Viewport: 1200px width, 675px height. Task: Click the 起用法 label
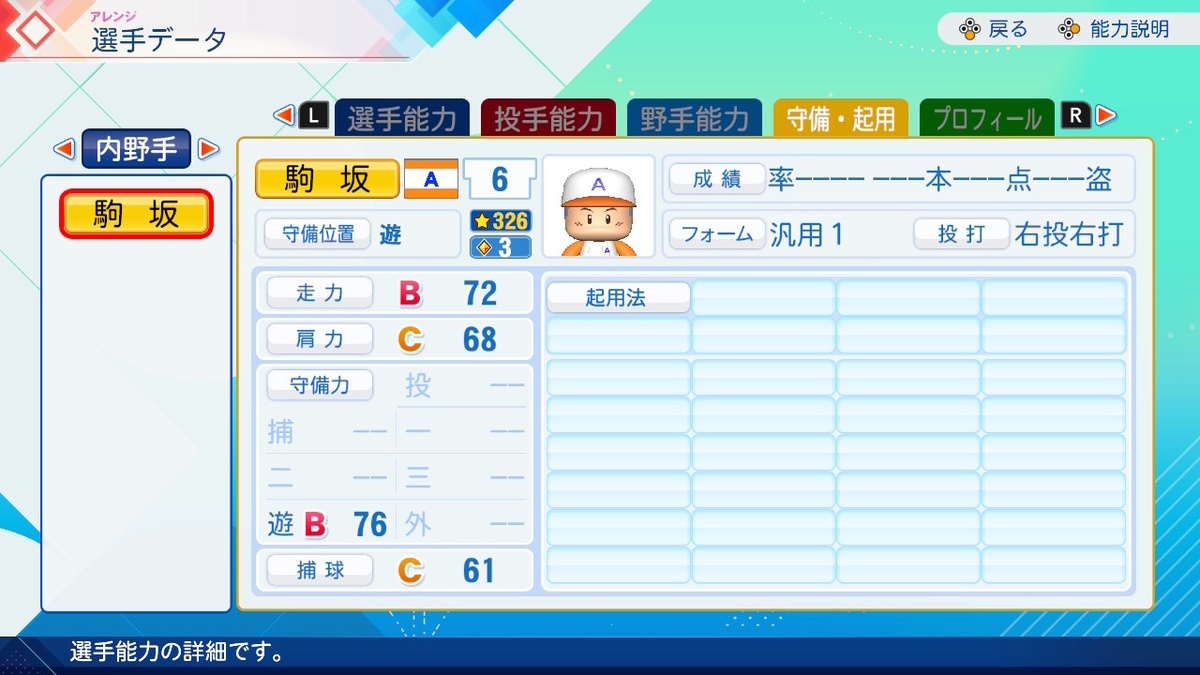pyautogui.click(x=617, y=298)
